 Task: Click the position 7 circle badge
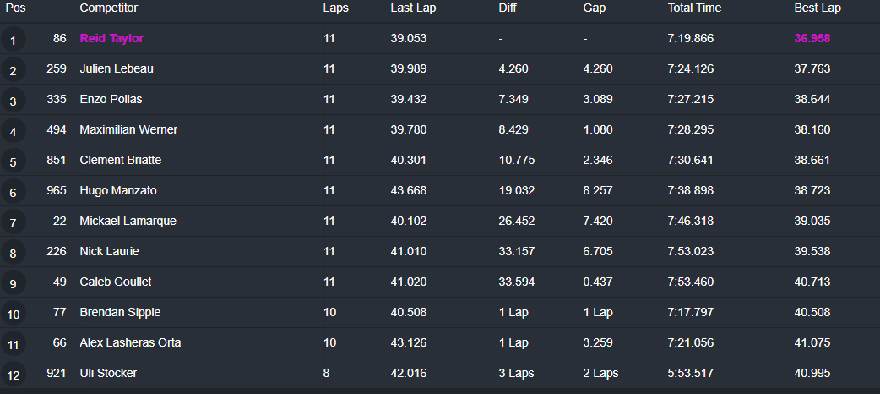[13, 222]
